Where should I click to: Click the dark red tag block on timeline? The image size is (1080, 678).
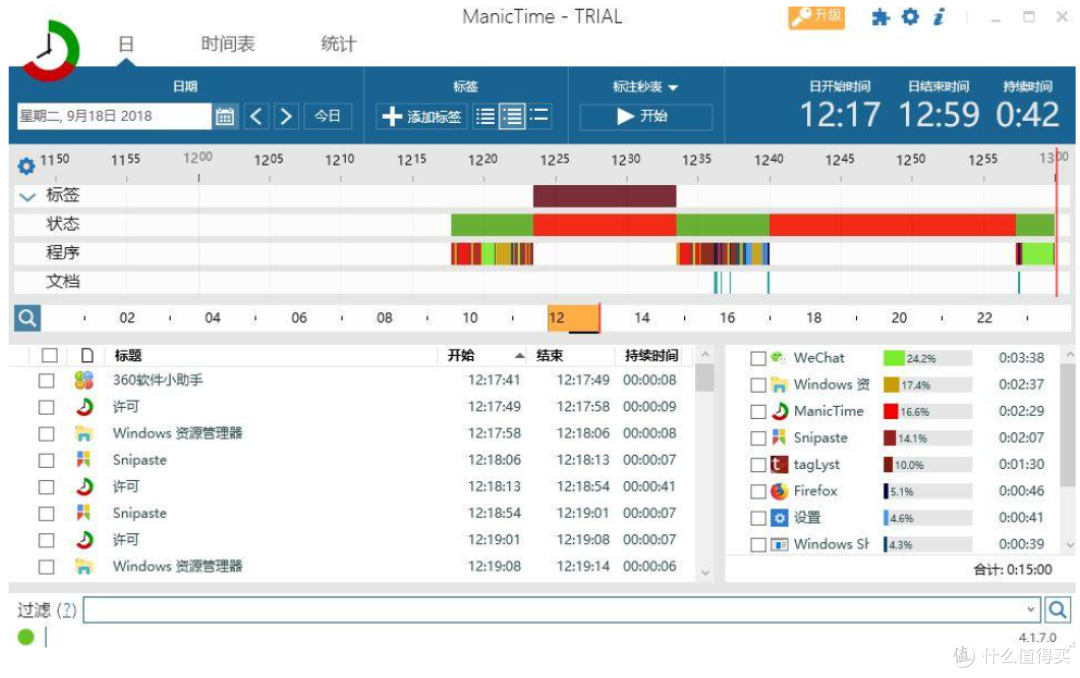604,196
